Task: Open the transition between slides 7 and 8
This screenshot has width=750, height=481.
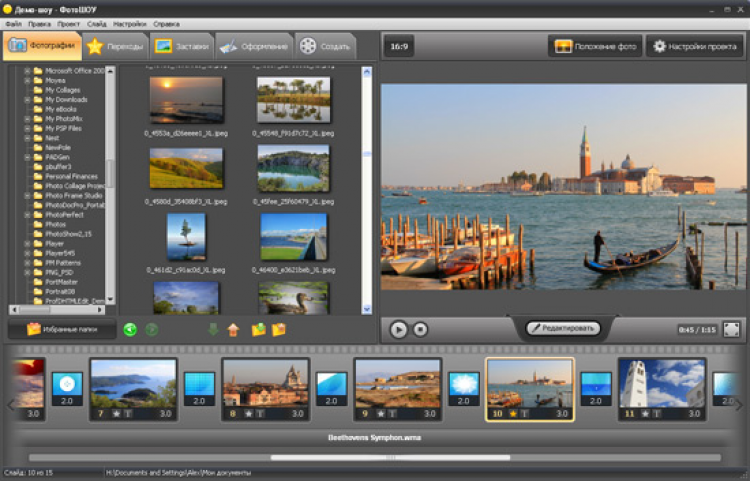Action: [x=199, y=389]
